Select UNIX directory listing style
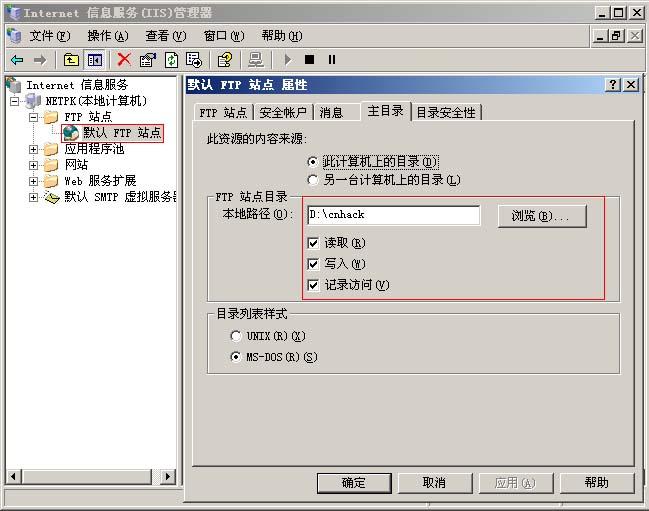Viewport: 649px width, 511px height. (236, 336)
